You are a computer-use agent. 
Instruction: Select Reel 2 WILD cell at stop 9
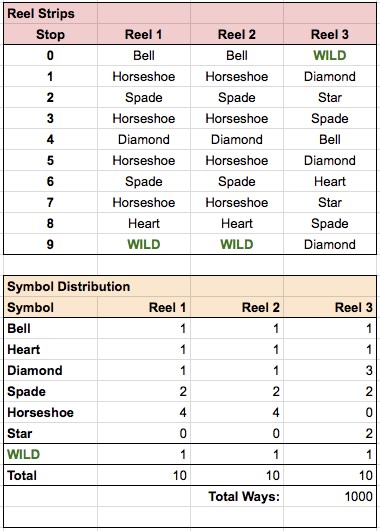237,245
